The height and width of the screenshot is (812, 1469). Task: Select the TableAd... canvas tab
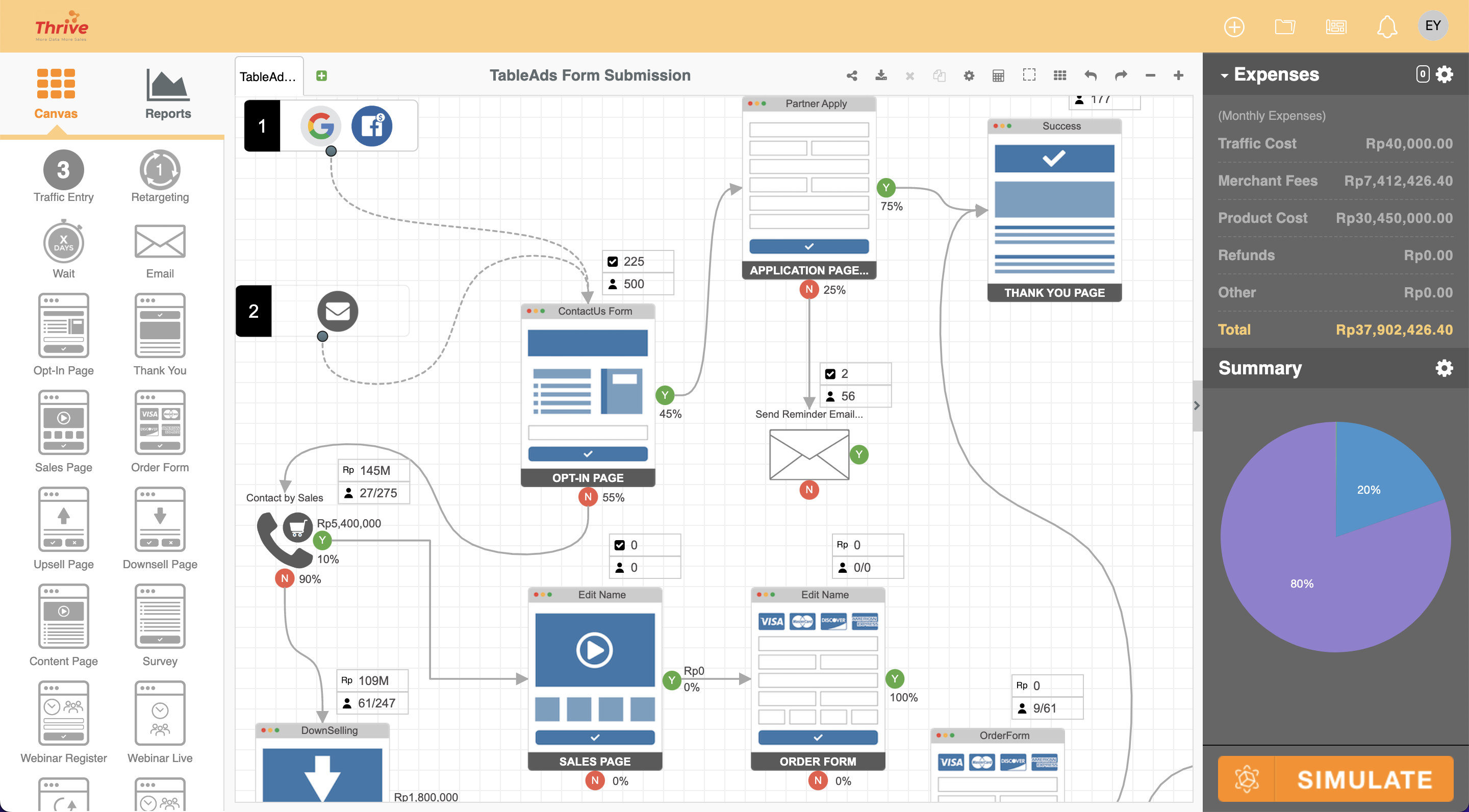(x=268, y=77)
